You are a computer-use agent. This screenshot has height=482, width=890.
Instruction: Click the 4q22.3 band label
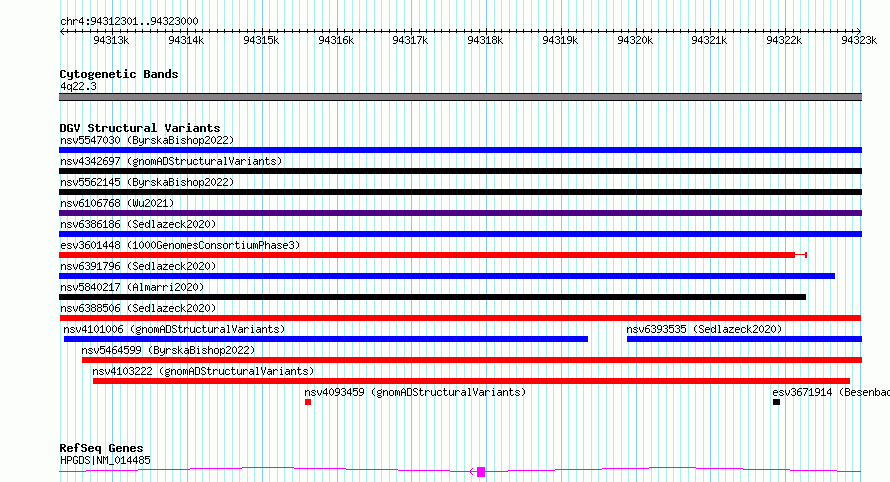click(78, 86)
